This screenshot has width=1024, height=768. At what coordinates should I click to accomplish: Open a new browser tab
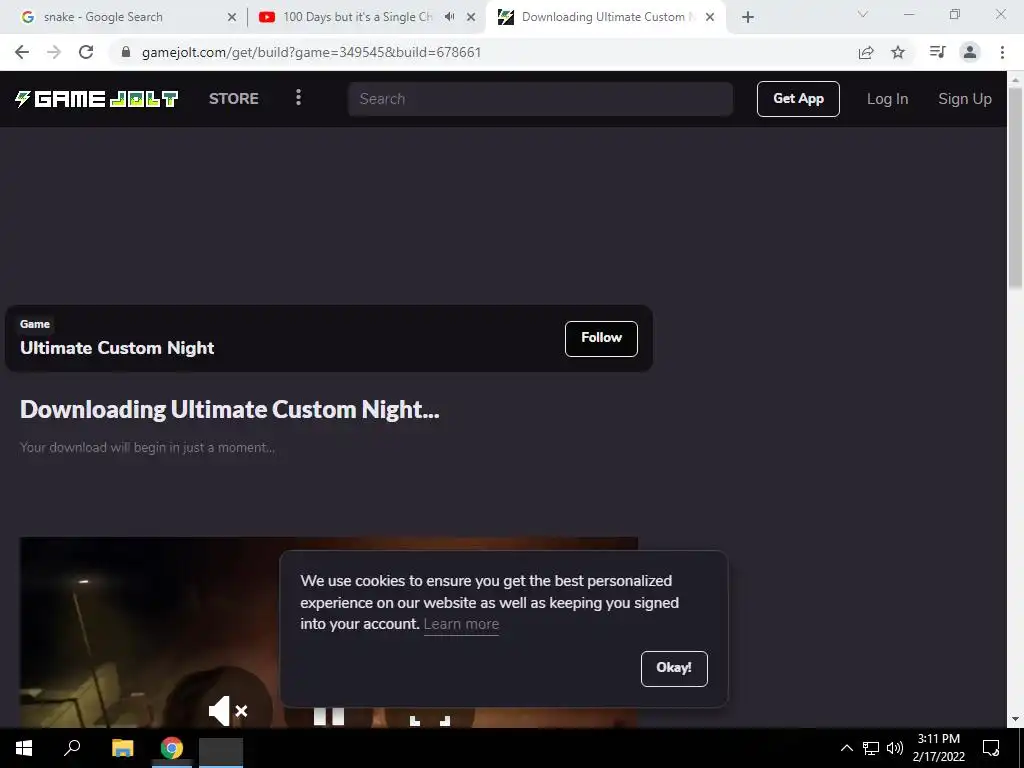pos(748,18)
